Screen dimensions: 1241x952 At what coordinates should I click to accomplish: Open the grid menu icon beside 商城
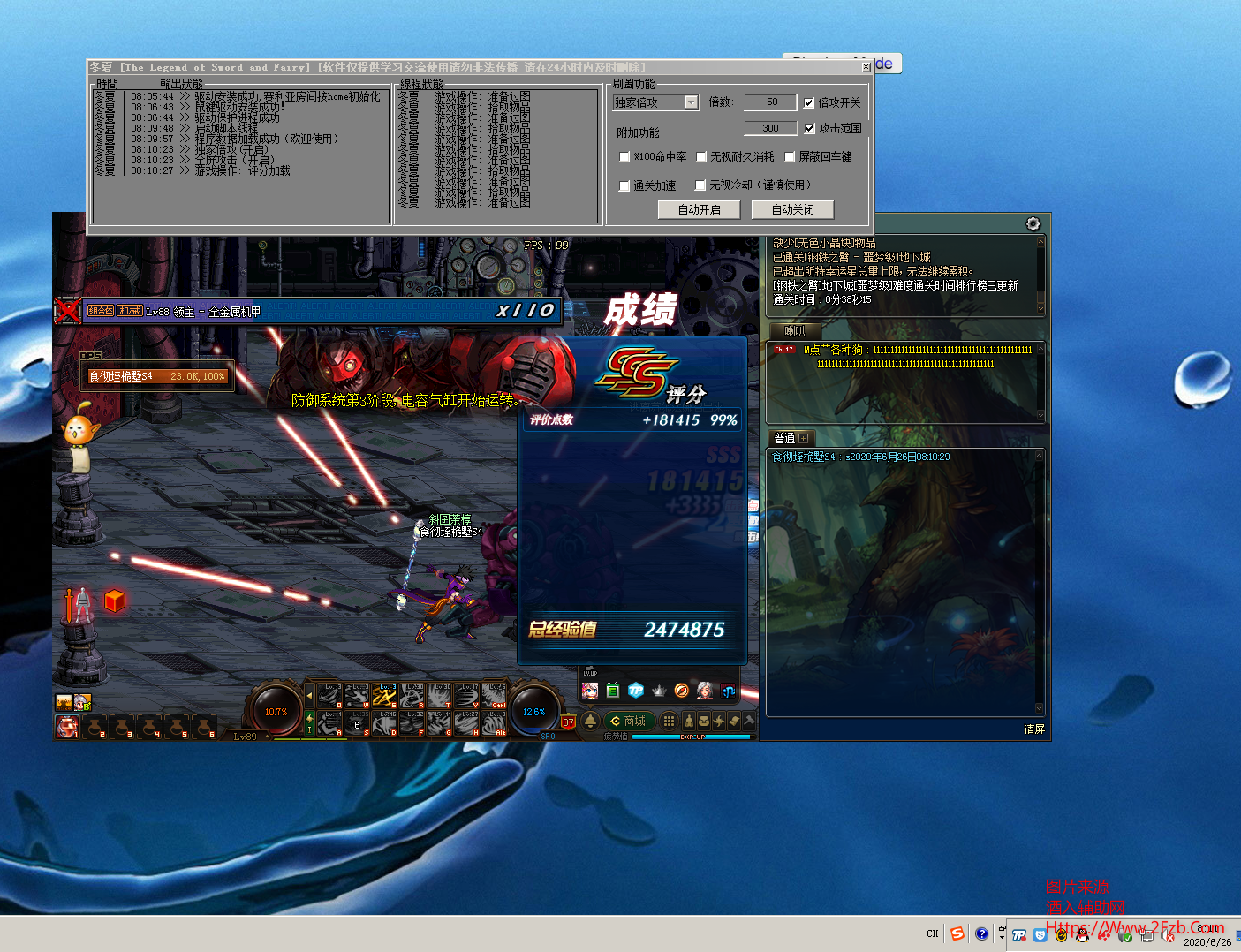coord(669,721)
